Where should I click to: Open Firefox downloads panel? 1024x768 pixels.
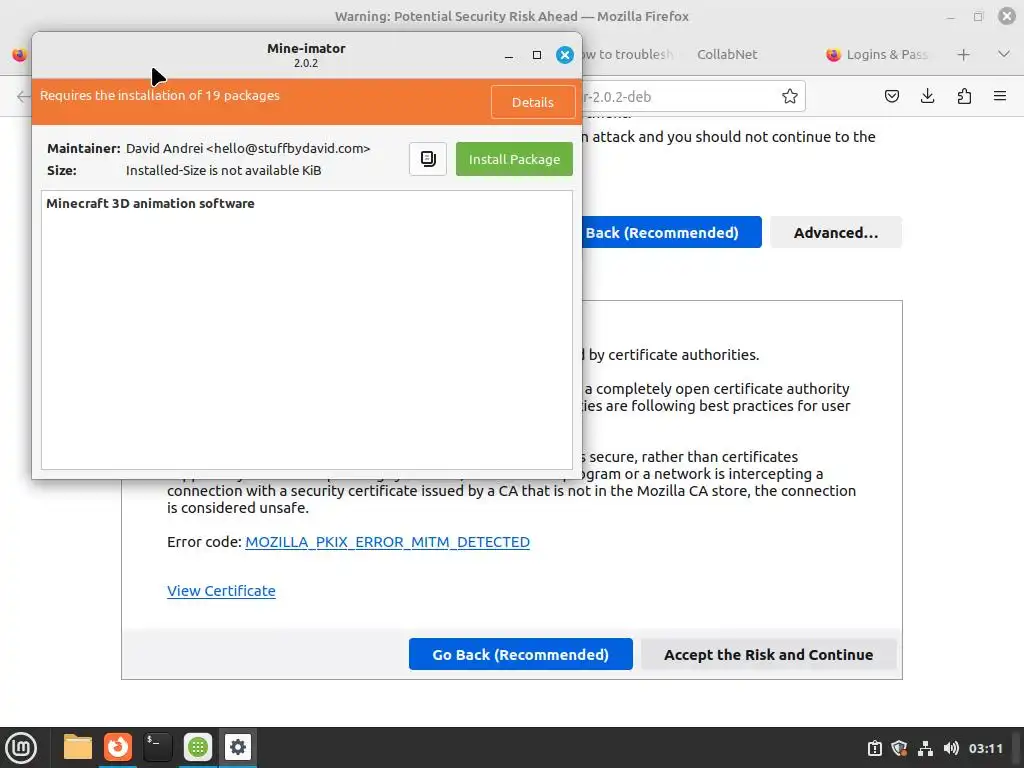point(927,97)
